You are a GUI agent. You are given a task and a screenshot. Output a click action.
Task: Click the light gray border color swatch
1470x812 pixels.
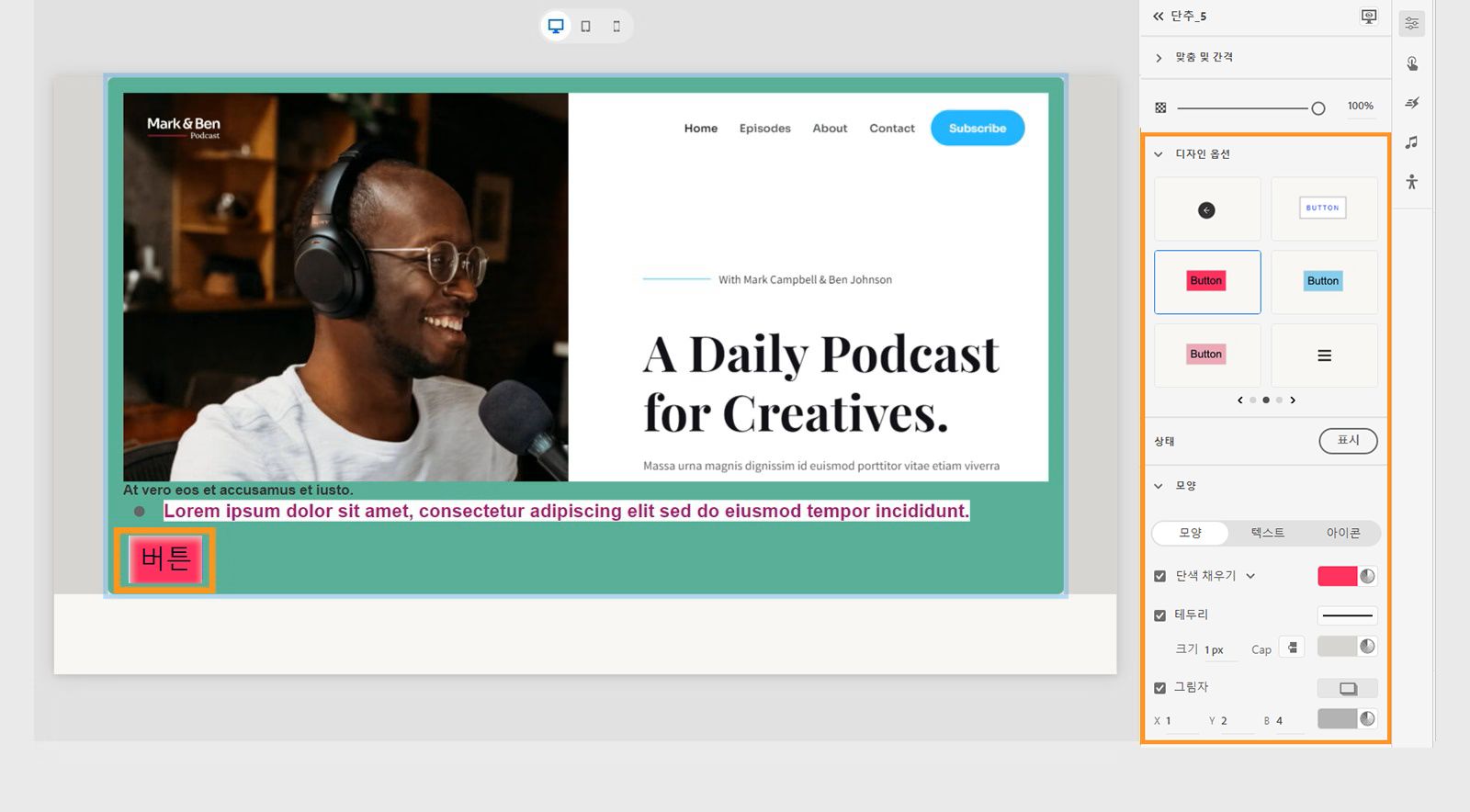[x=1338, y=647]
